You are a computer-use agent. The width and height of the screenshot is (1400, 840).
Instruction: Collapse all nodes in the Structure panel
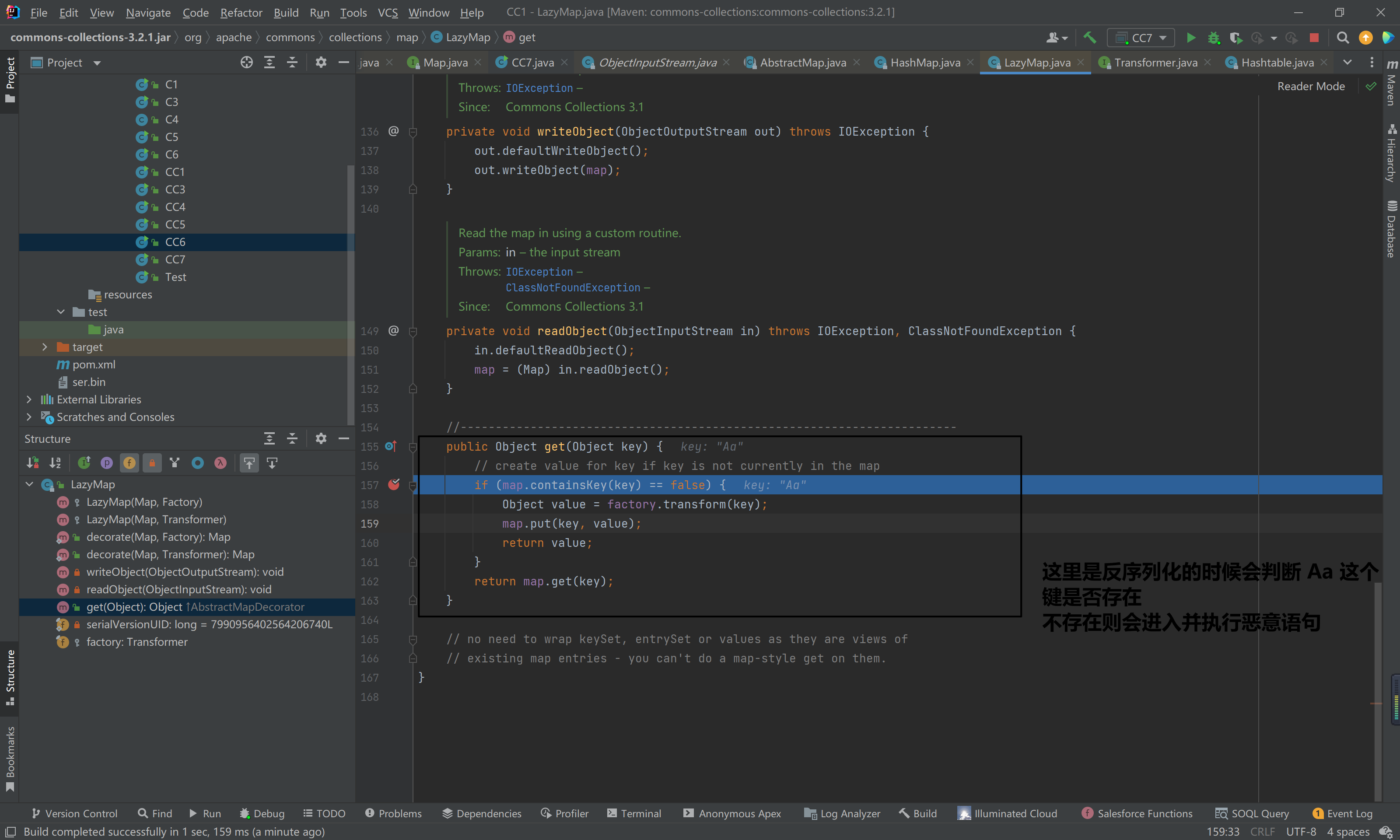[292, 439]
